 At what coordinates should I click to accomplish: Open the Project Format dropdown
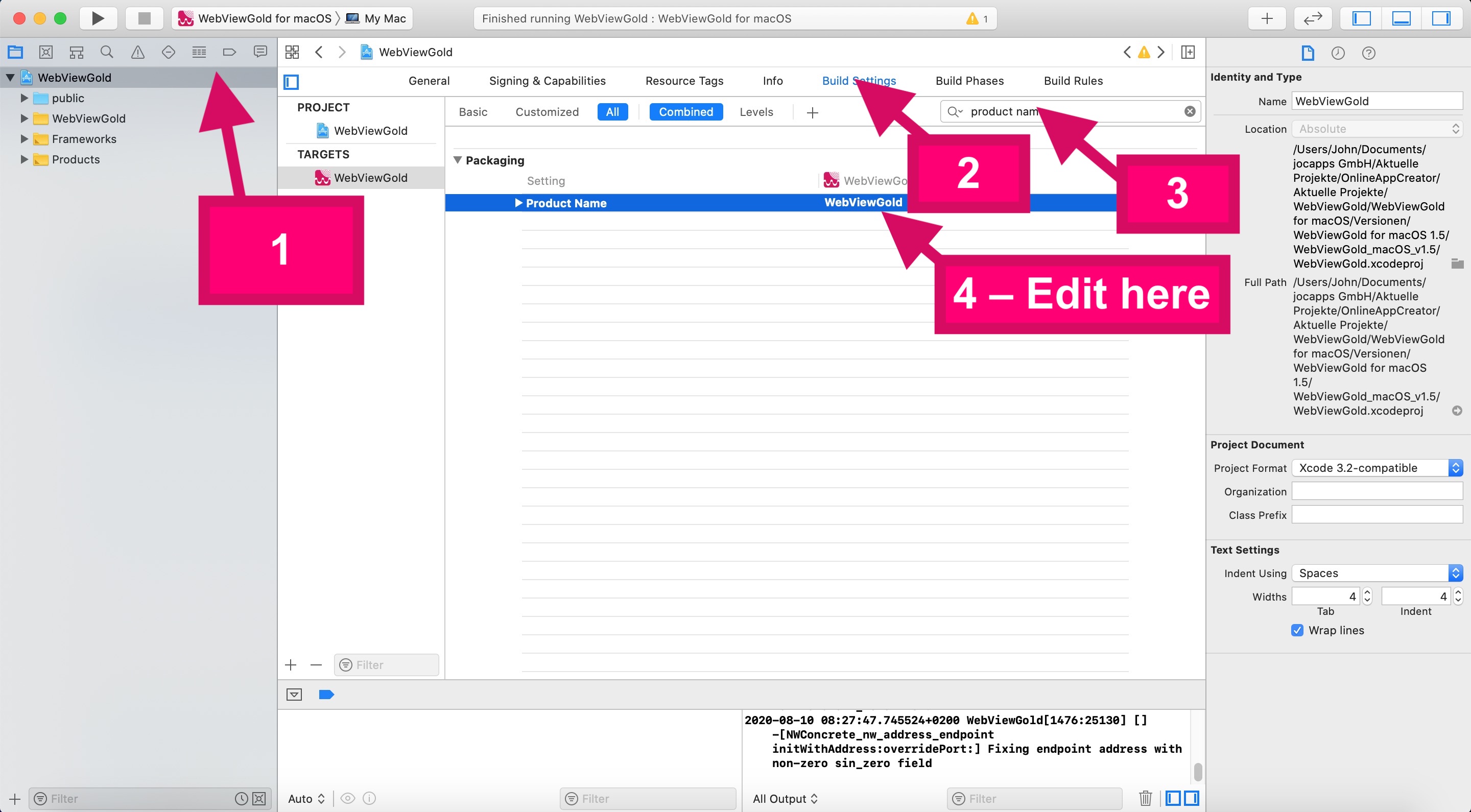(x=1377, y=468)
